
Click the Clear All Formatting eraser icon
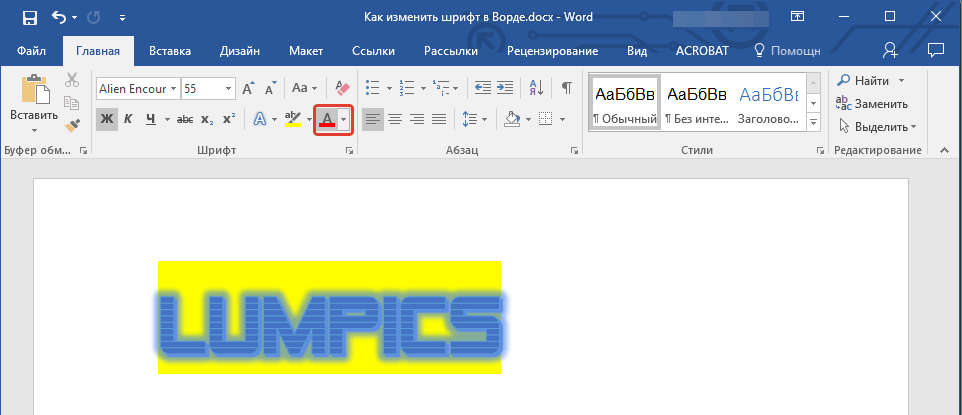point(342,88)
